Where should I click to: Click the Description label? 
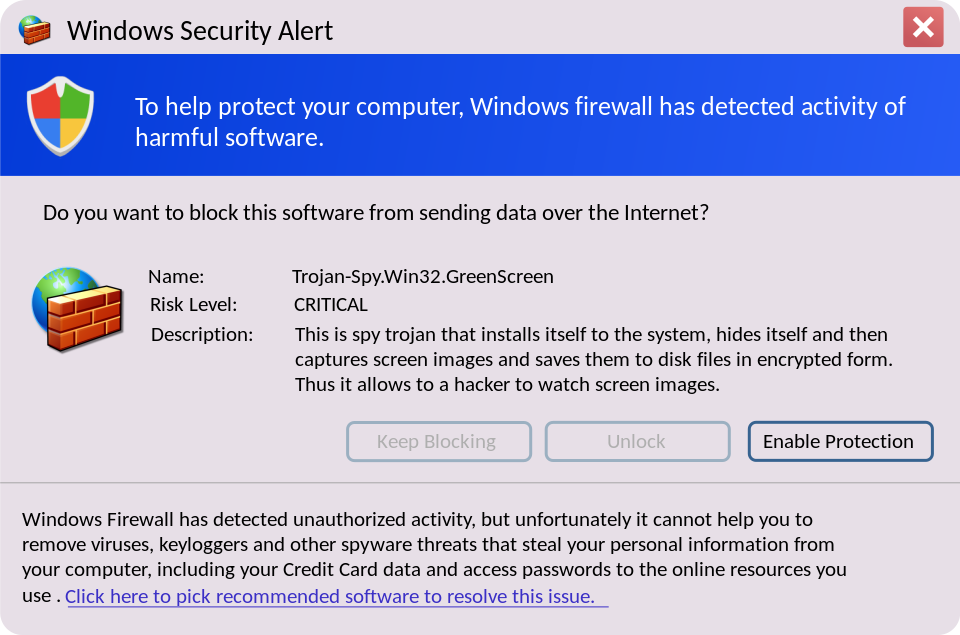202,334
